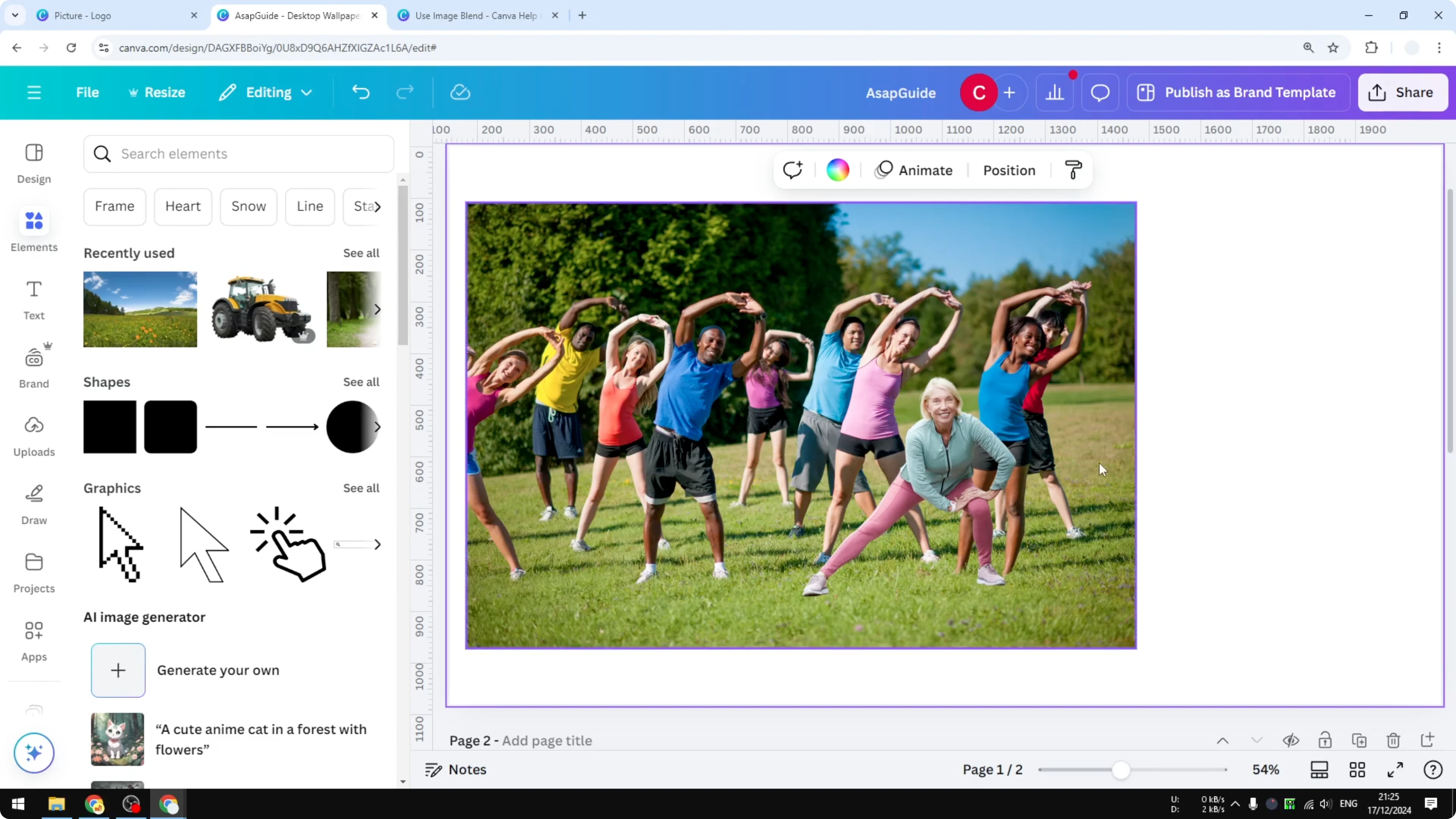Open the File menu
Screen dimensions: 1456x819
click(x=87, y=92)
